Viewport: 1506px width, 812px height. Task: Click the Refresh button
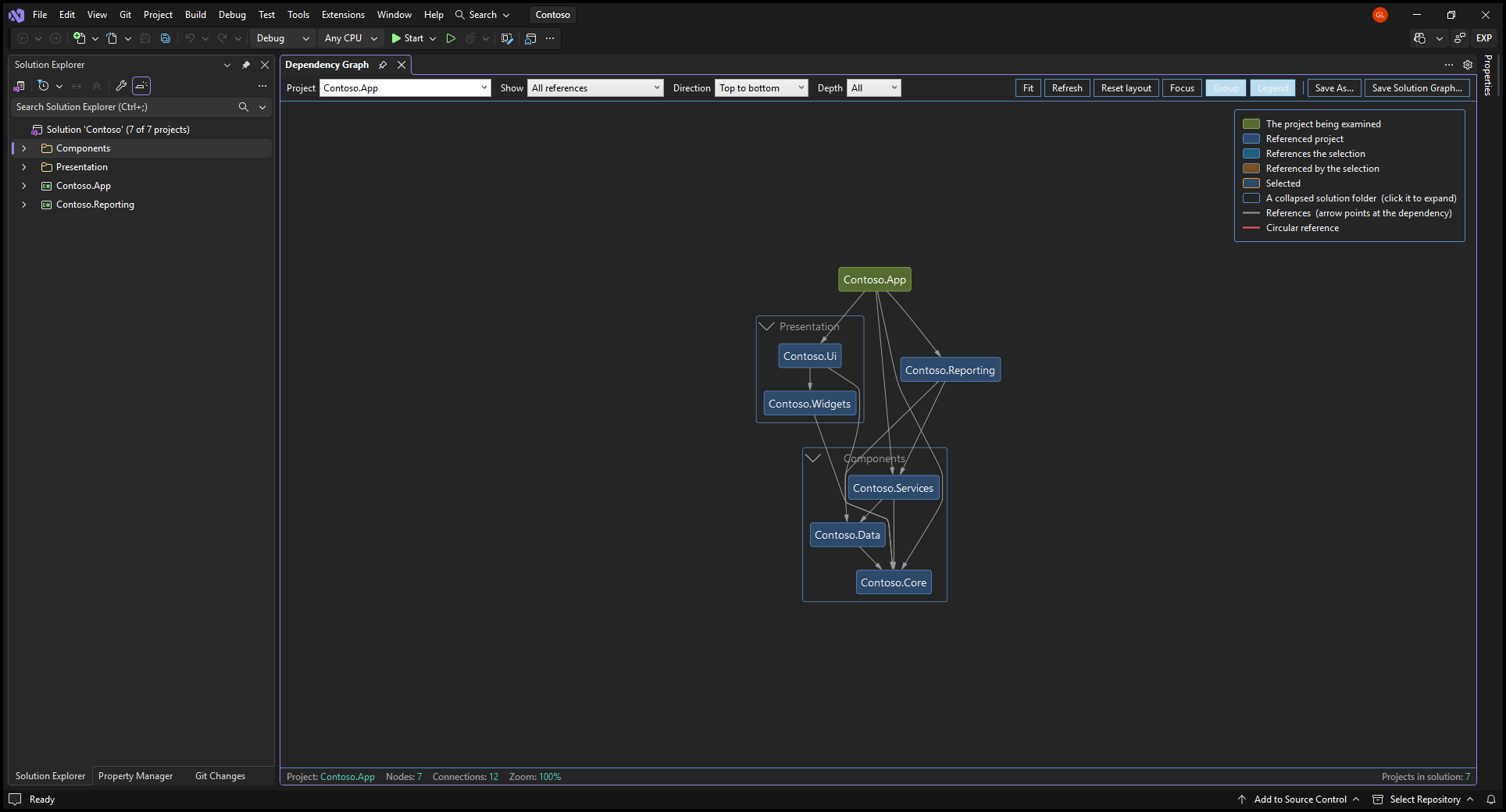[1067, 88]
